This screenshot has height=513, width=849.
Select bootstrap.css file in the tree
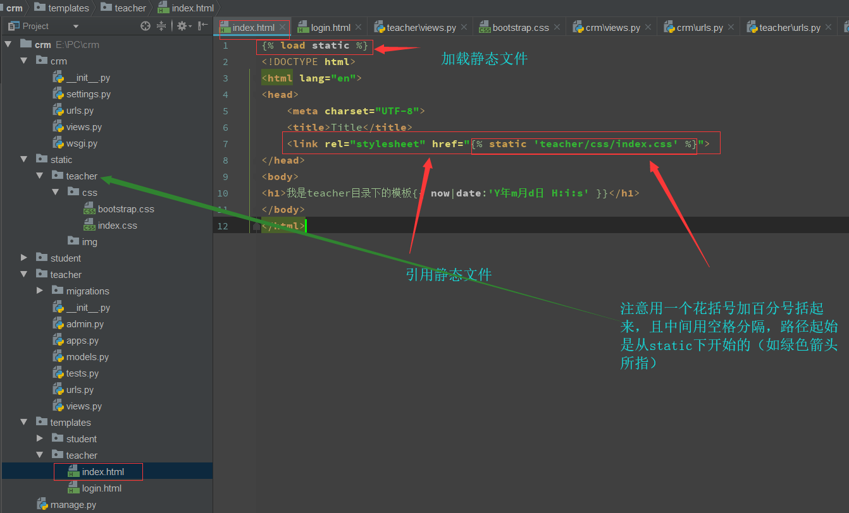(x=125, y=209)
